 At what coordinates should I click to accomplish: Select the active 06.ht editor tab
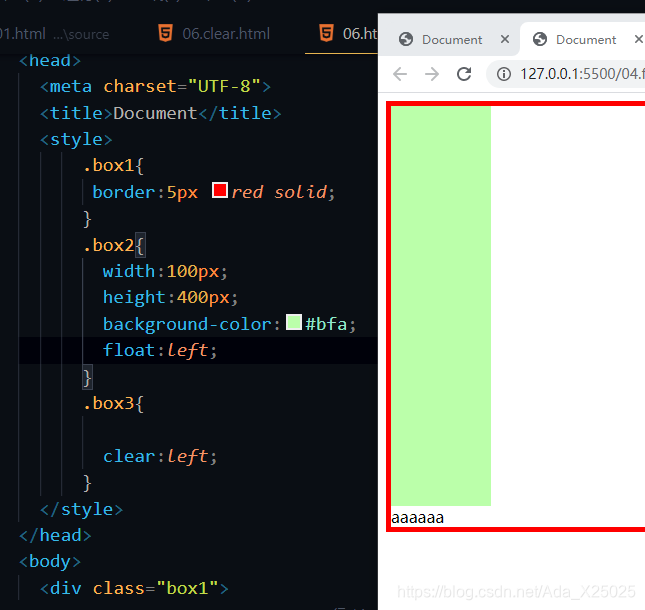341,34
